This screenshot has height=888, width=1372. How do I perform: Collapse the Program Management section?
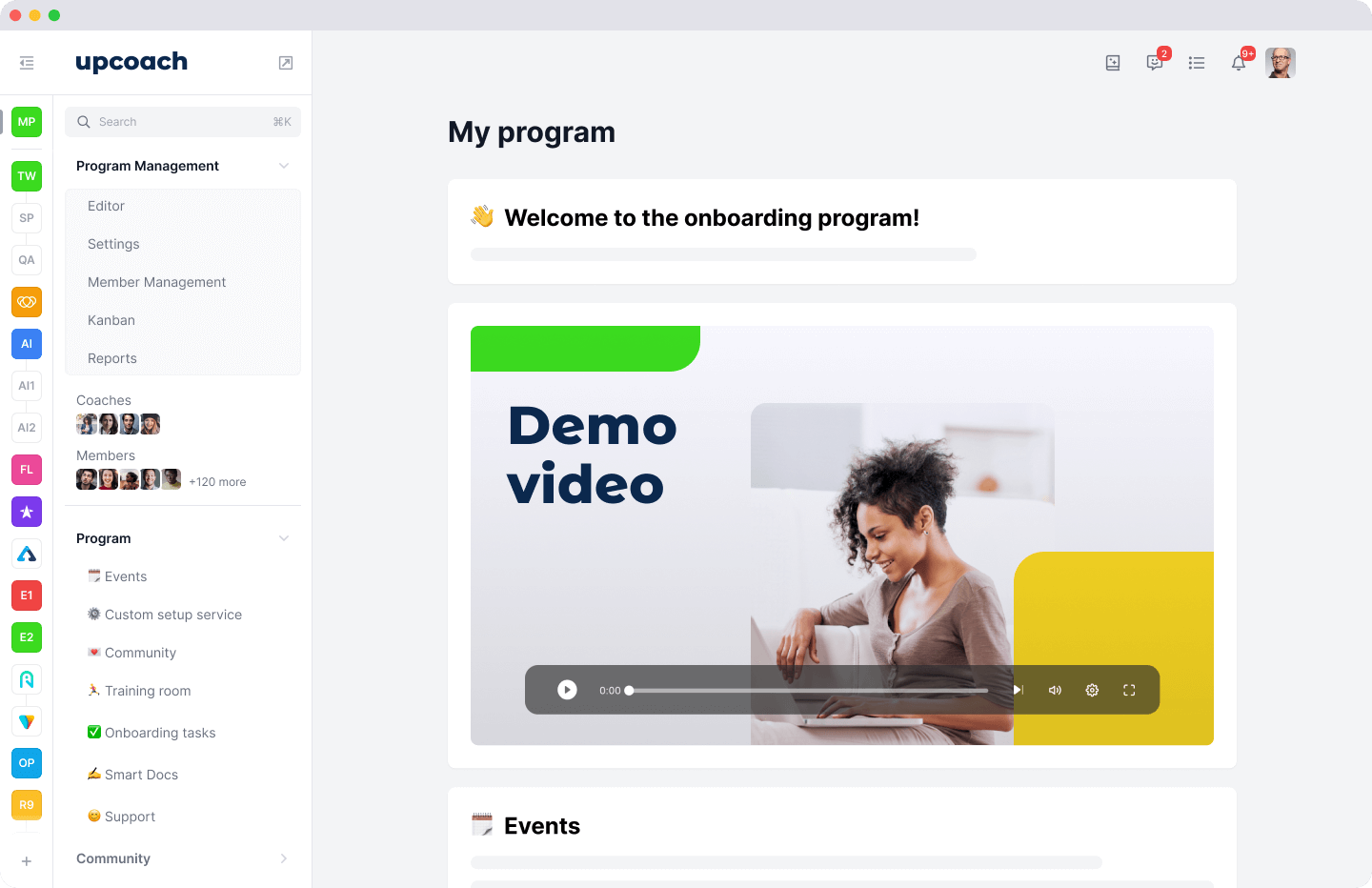284,165
